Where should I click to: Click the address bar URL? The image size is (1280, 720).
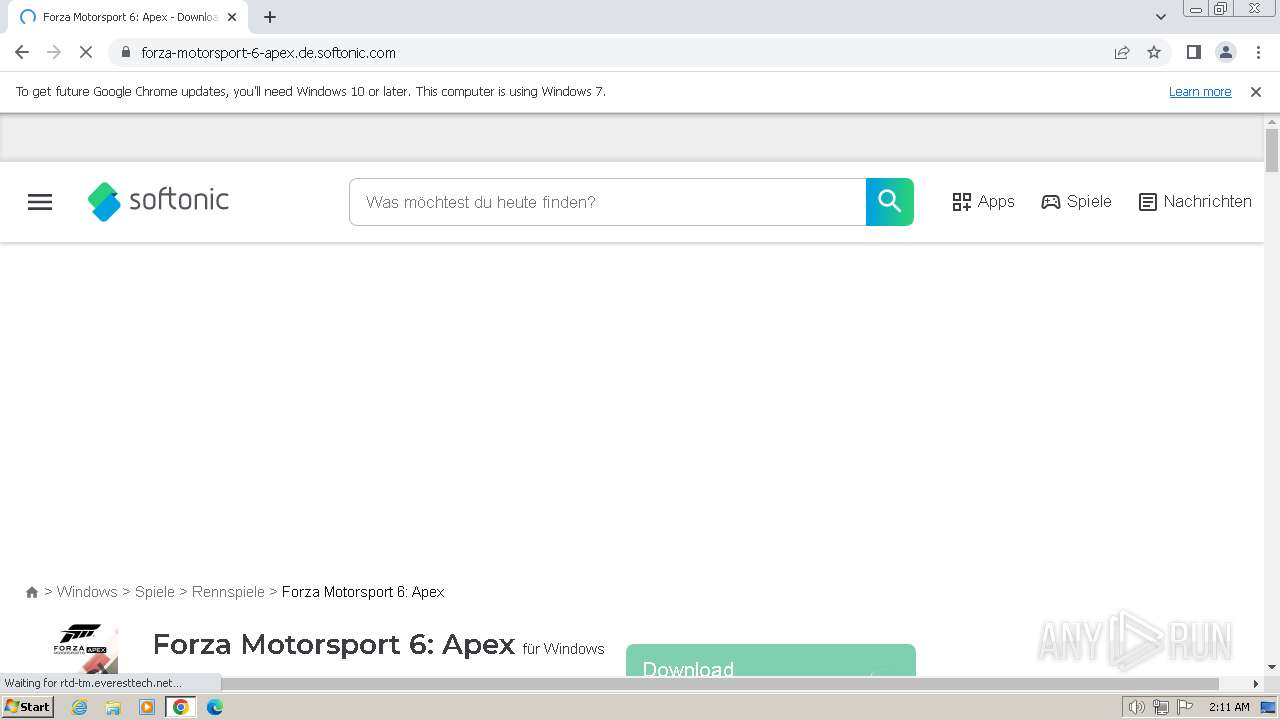(268, 52)
